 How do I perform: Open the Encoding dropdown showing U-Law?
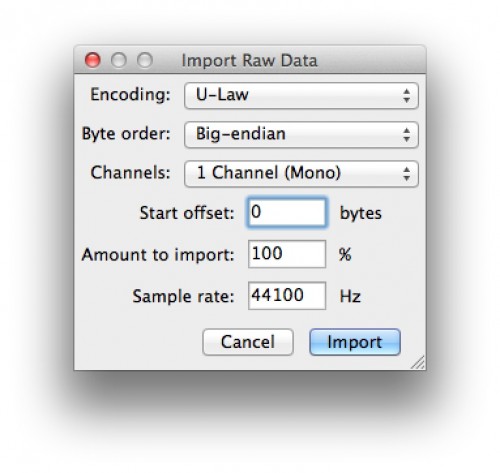pos(301,96)
